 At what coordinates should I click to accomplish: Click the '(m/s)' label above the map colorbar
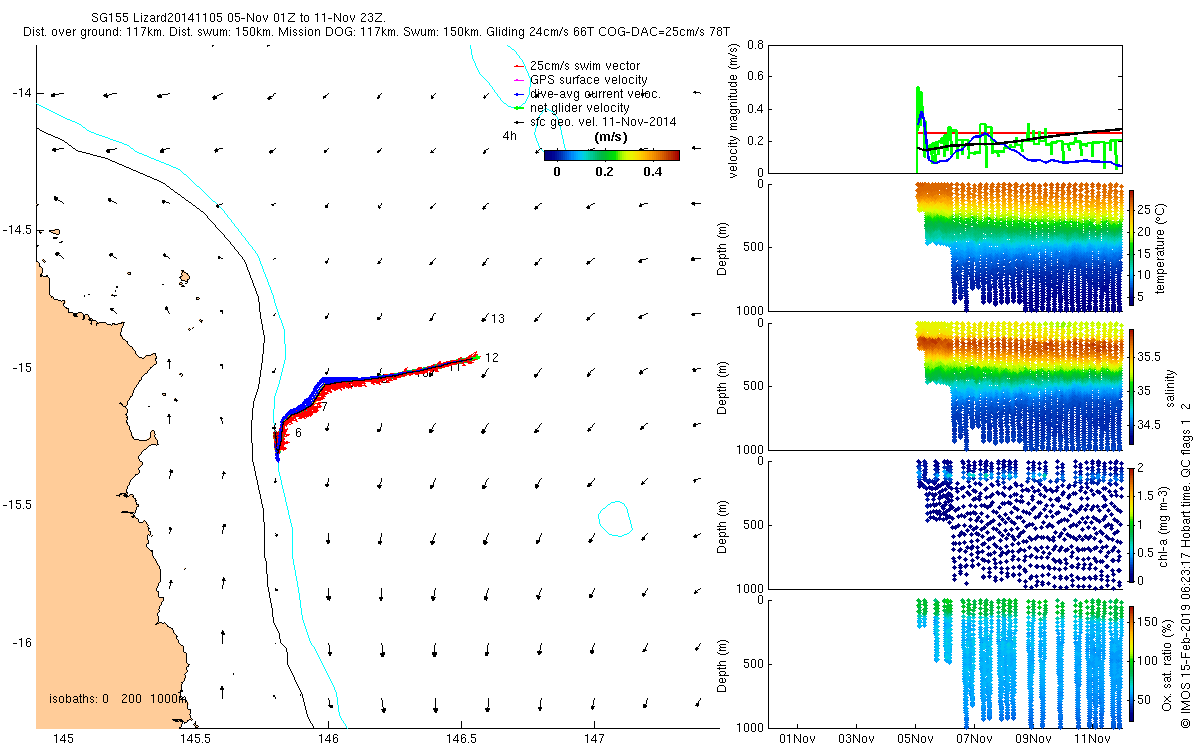tap(610, 136)
